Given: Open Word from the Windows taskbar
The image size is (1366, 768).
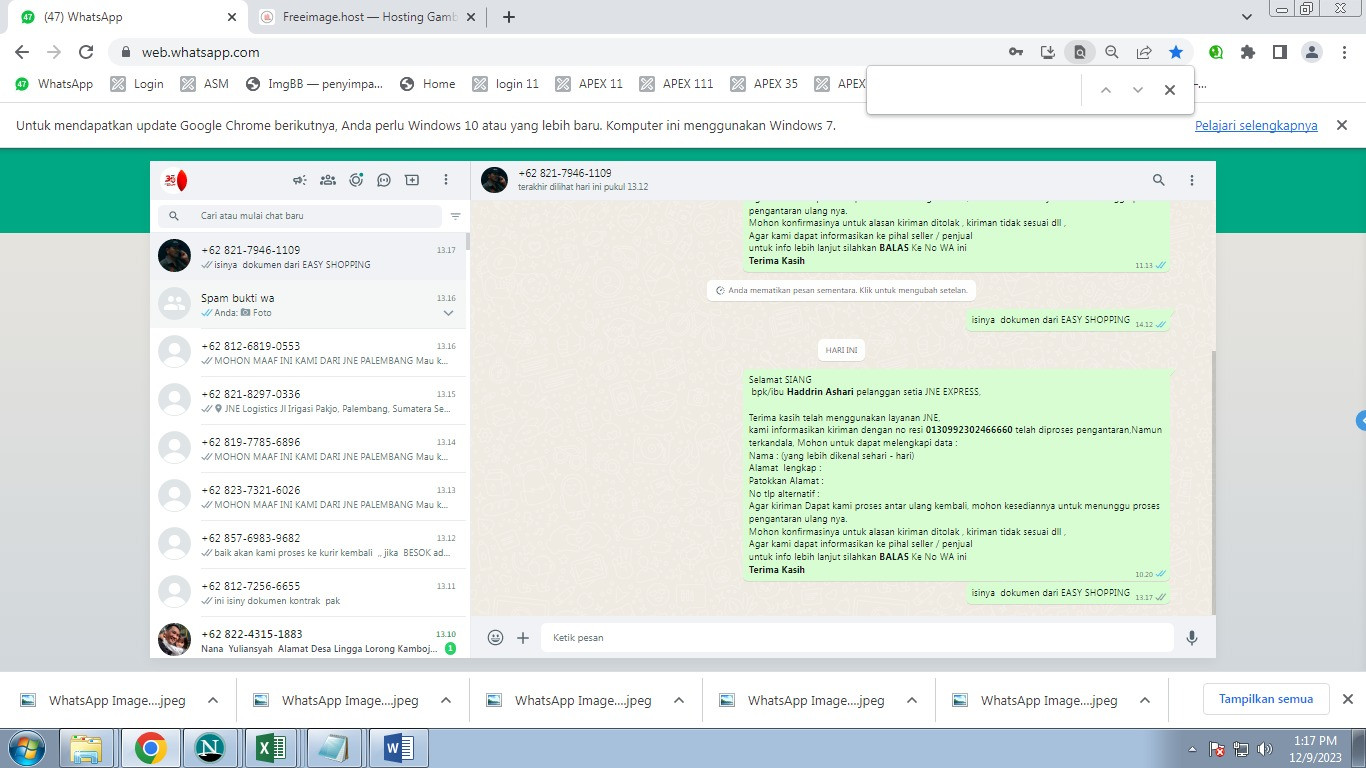Looking at the screenshot, I should (398, 747).
